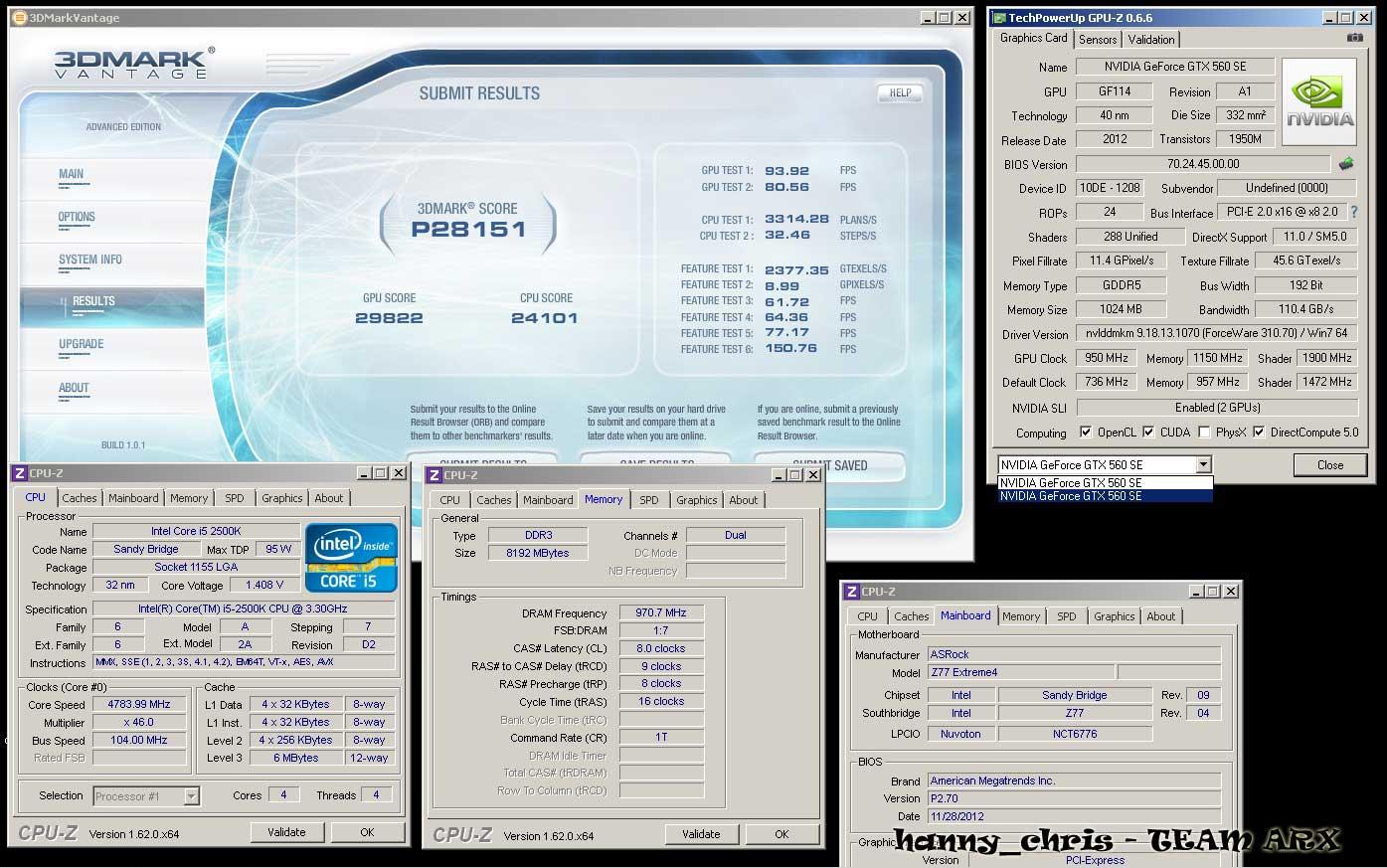Click the Core Voltage value 1.408 V

[264, 585]
